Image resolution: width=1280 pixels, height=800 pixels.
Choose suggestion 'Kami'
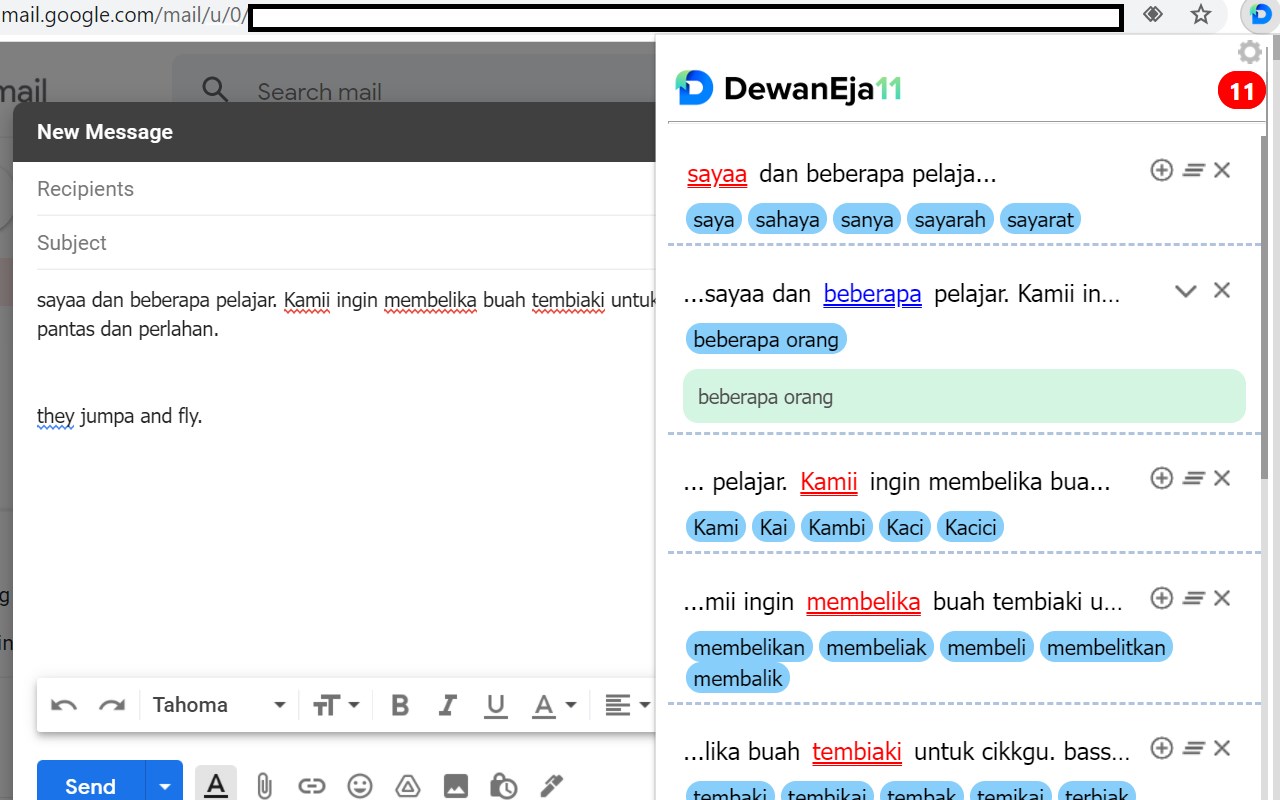click(716, 527)
